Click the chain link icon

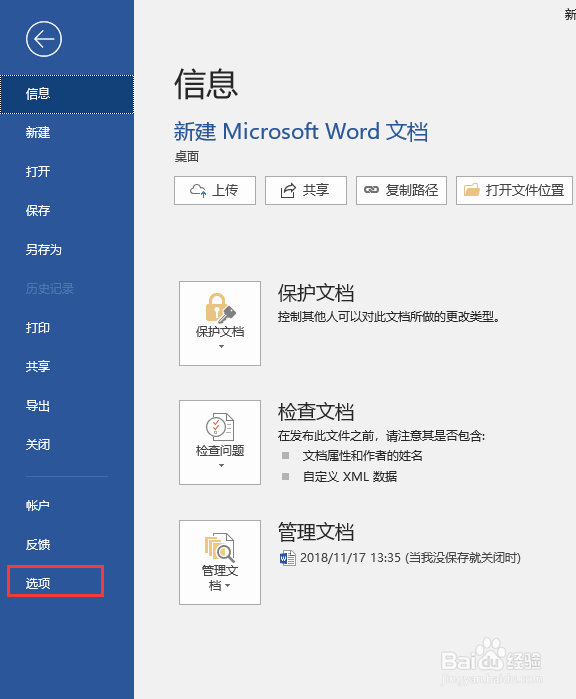click(371, 190)
